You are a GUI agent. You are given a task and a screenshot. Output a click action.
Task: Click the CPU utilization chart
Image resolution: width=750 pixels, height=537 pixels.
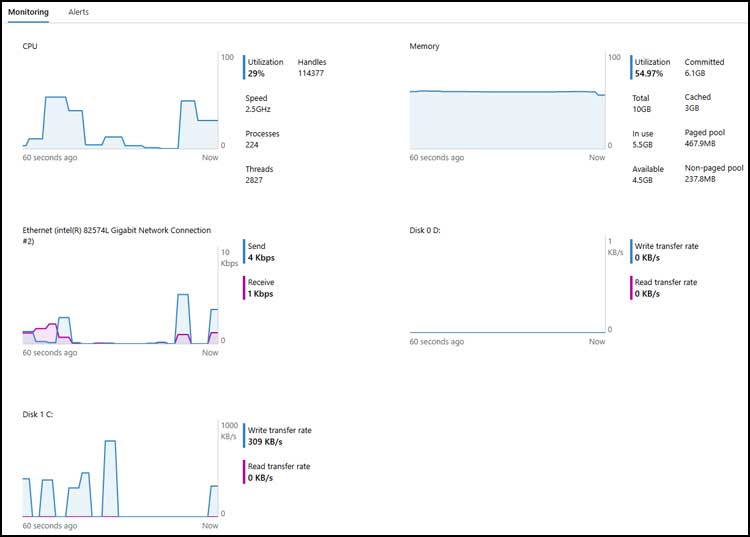coord(121,101)
